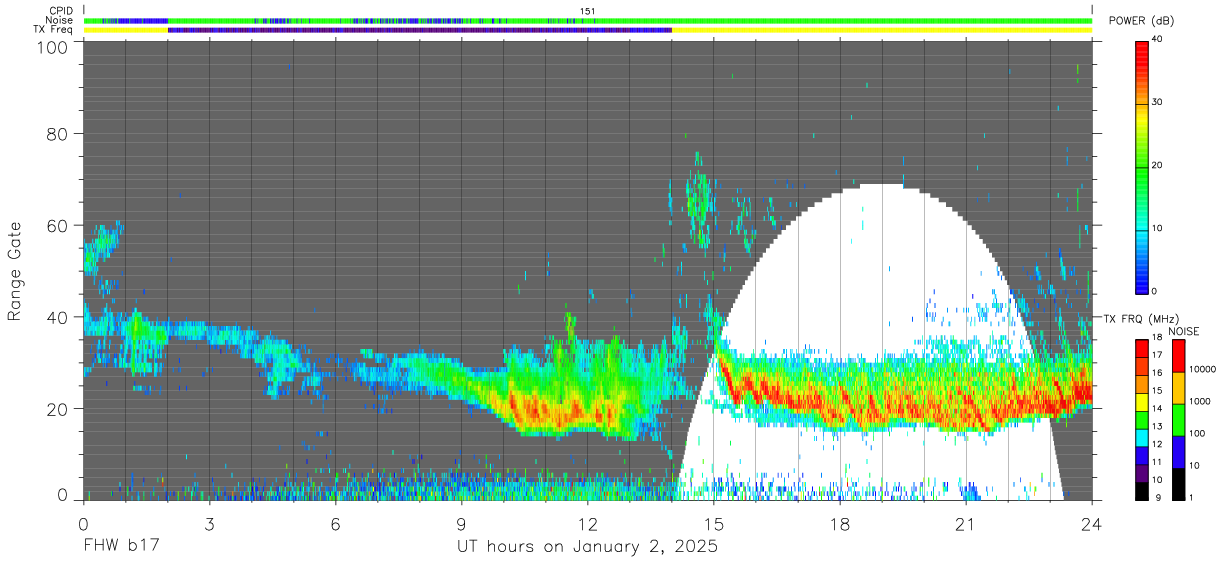
Task: Click the FHW b17 radar label
Action: 121,548
